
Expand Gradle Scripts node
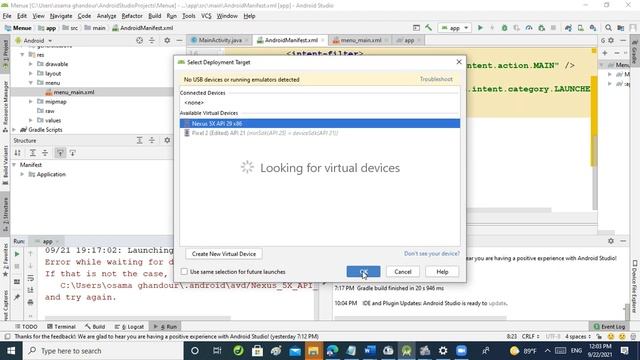pos(15,130)
